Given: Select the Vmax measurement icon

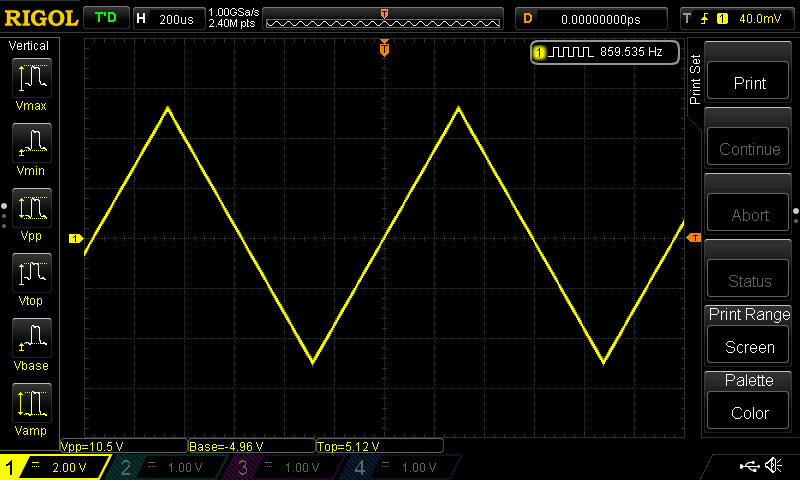Looking at the screenshot, I should coord(32,78).
